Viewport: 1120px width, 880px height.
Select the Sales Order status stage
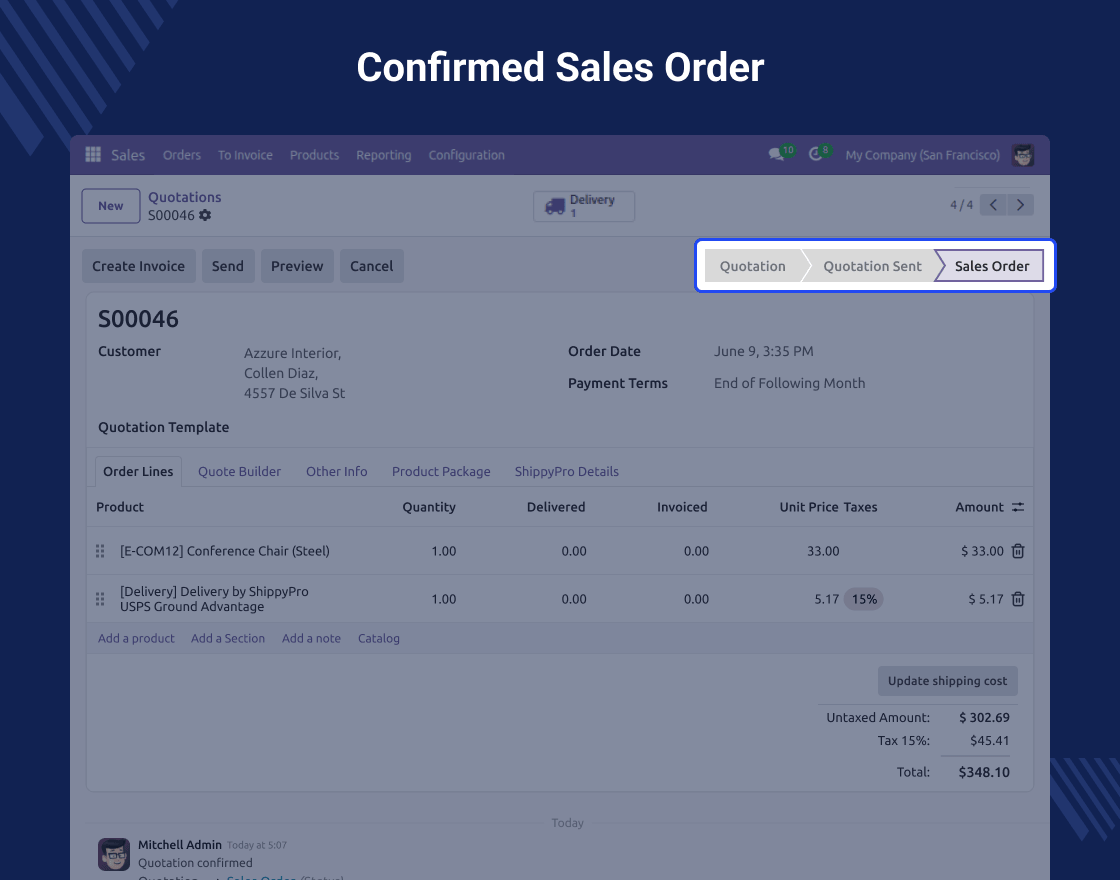[991, 266]
